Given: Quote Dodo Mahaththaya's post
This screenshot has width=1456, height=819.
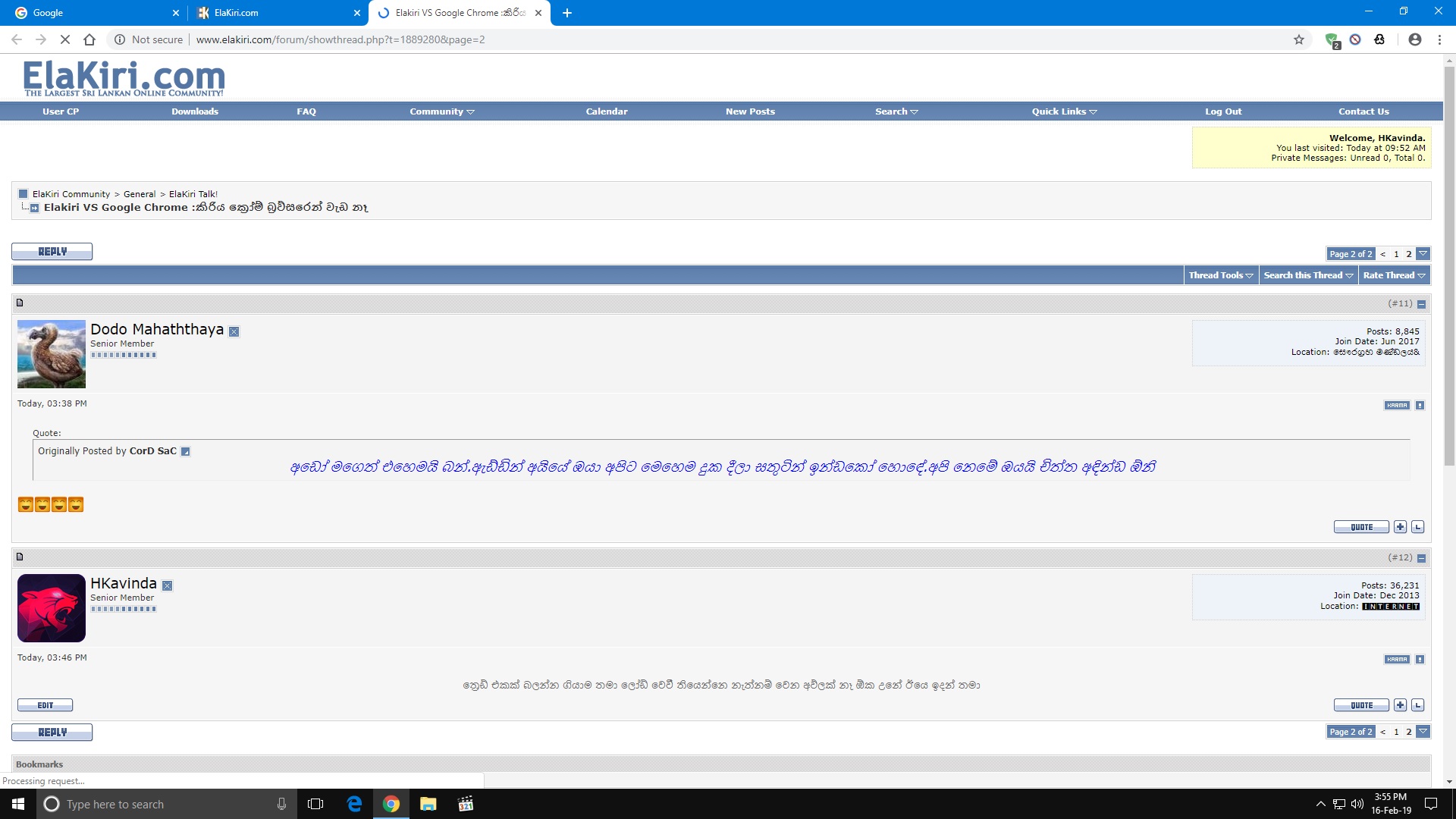Looking at the screenshot, I should (1362, 527).
